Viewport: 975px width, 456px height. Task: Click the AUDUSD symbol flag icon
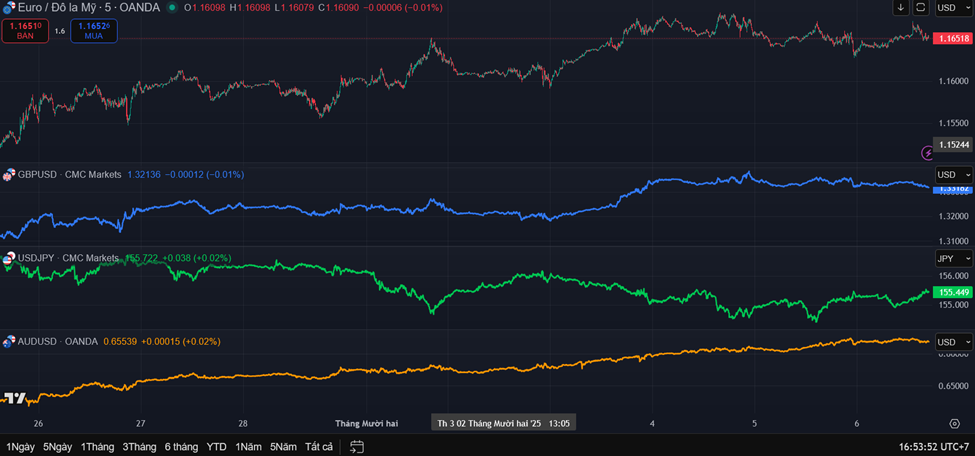9,341
